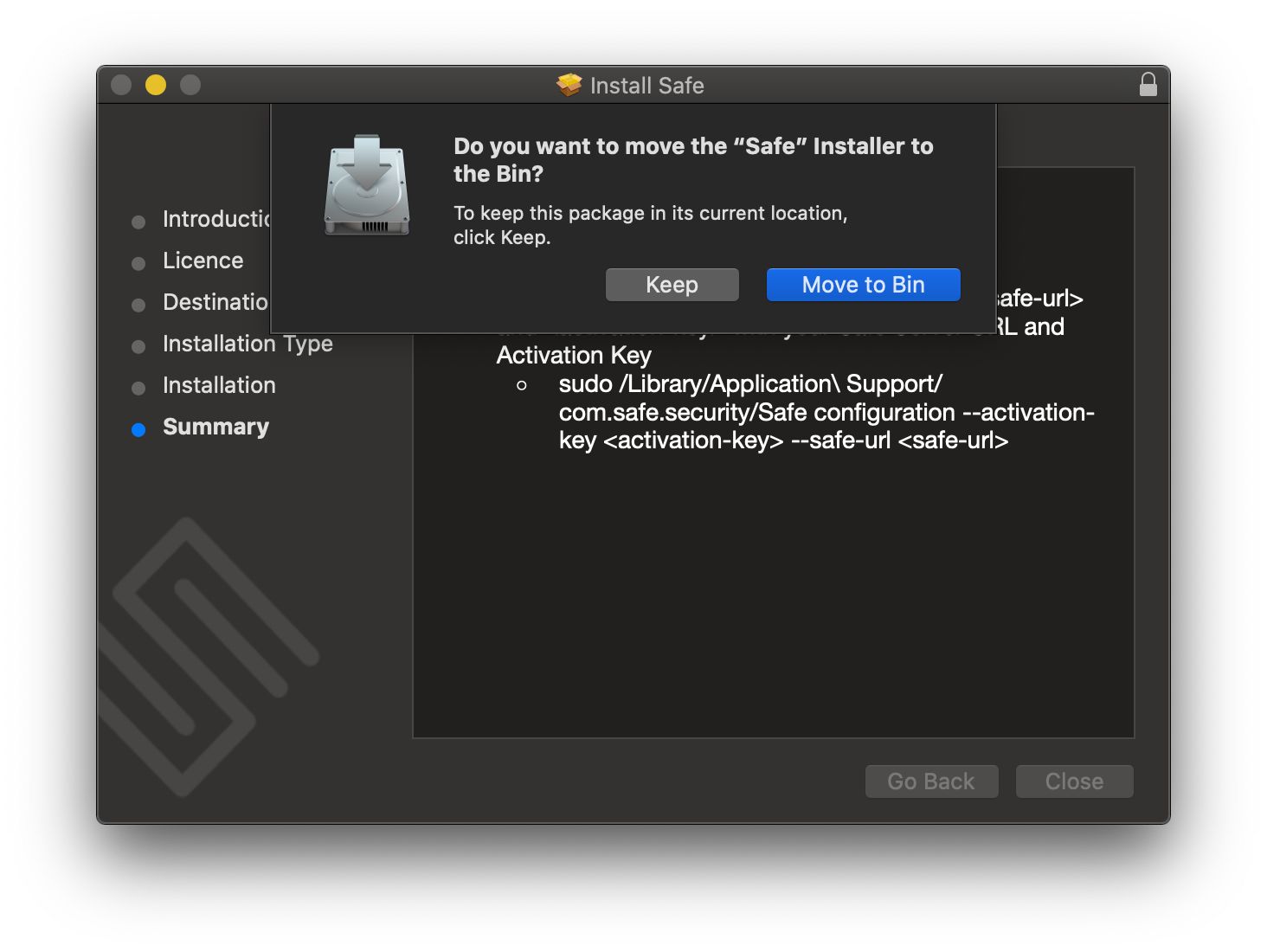Click the blue bullet beside Summary
This screenshot has height=952, width=1267.
tap(138, 429)
